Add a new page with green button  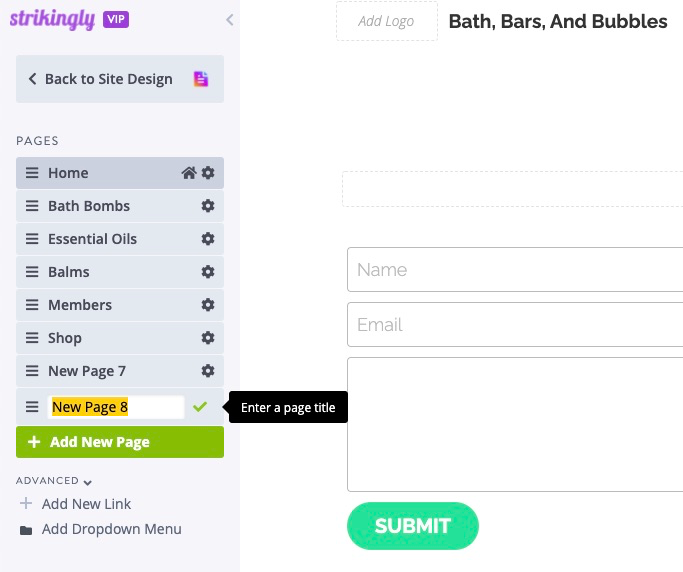tap(120, 442)
